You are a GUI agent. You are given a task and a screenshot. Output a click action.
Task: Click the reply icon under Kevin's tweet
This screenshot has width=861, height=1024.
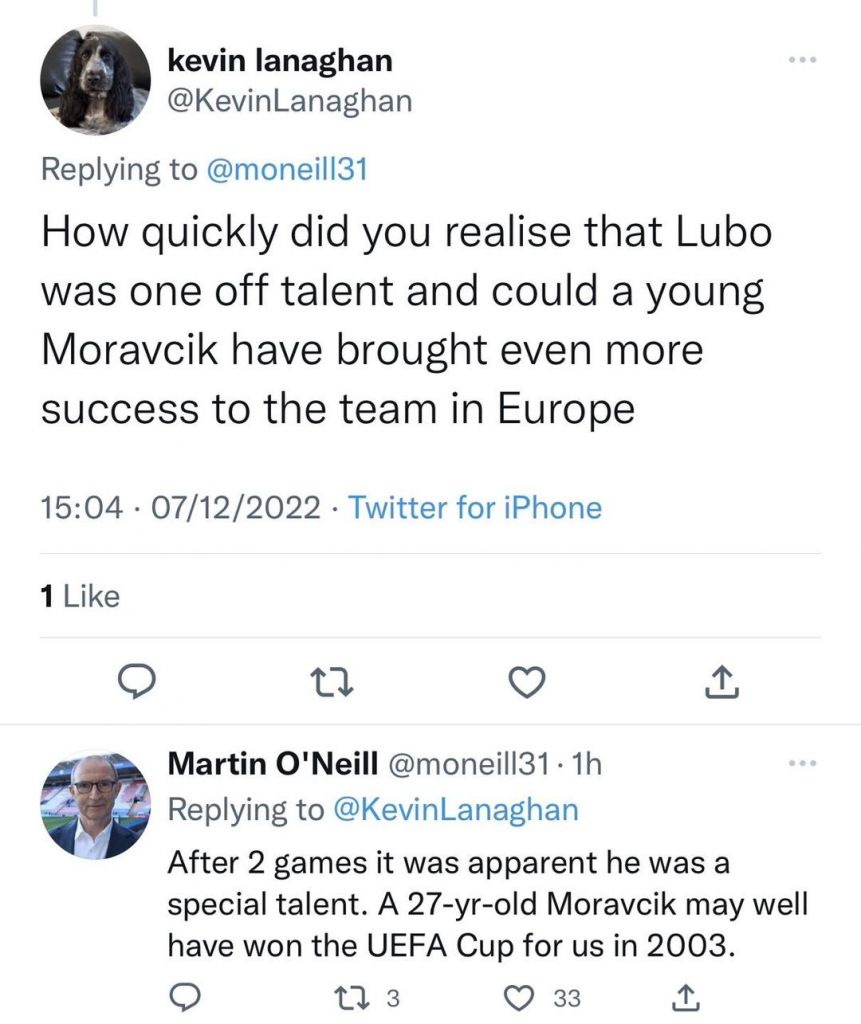[134, 681]
